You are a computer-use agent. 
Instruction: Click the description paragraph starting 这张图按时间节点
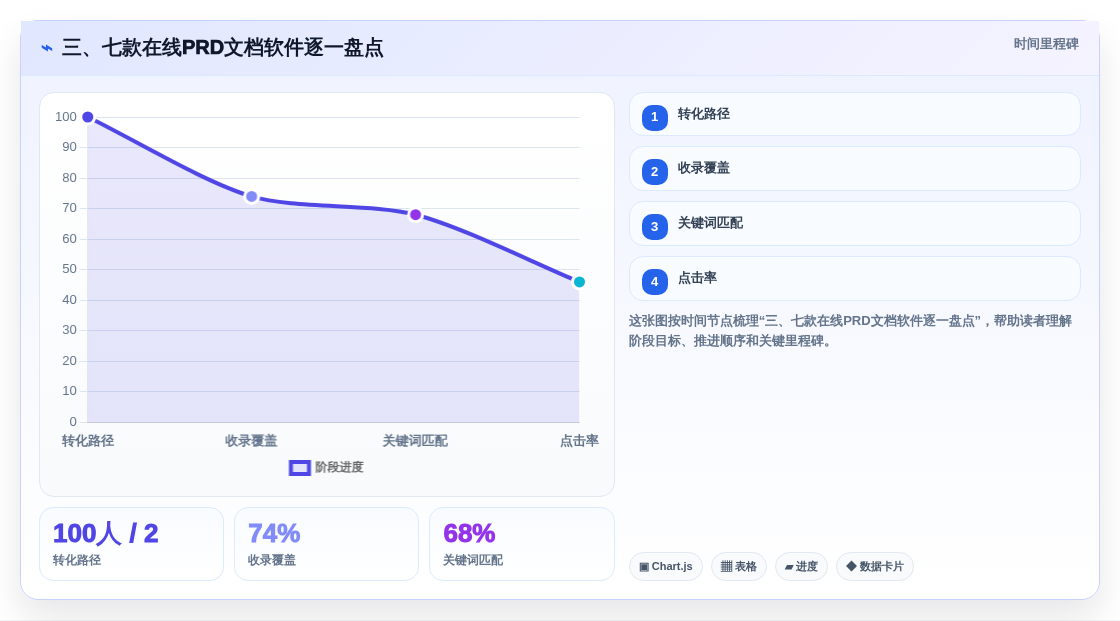850,331
